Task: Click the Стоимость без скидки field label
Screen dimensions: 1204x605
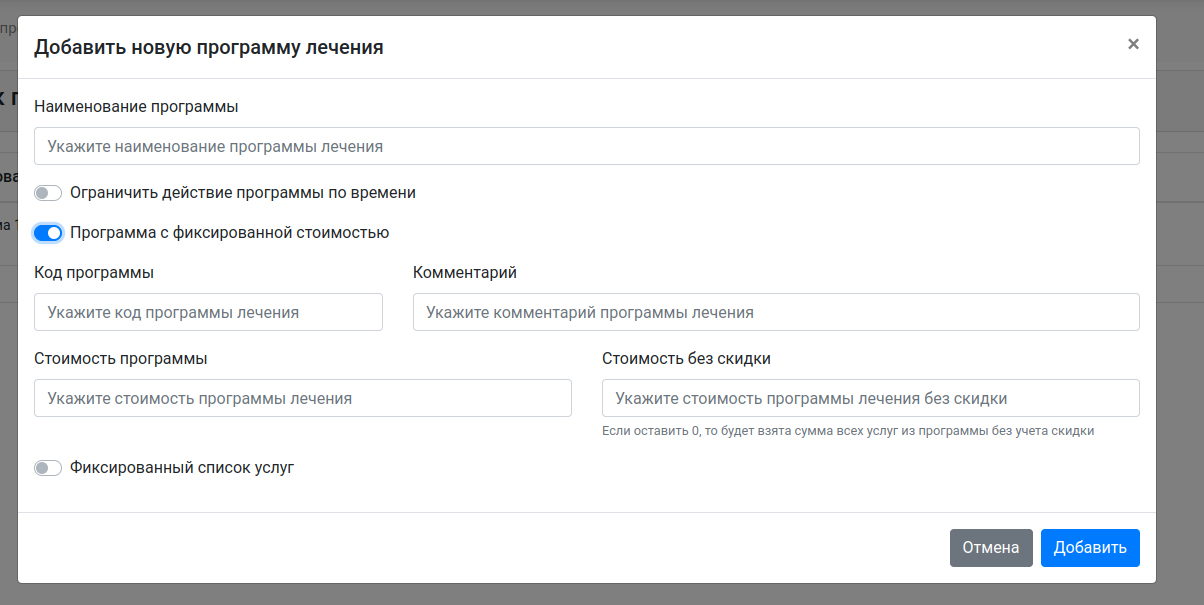Action: (686, 358)
